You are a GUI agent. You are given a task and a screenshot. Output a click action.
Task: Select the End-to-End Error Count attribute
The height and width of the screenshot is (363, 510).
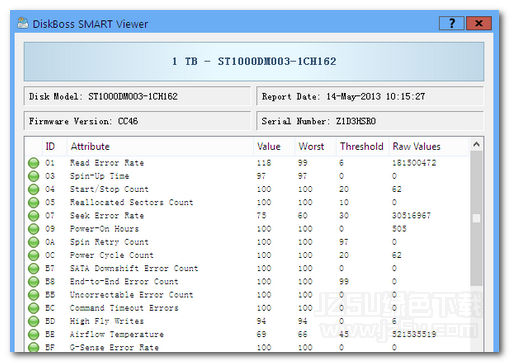pyautogui.click(x=124, y=282)
